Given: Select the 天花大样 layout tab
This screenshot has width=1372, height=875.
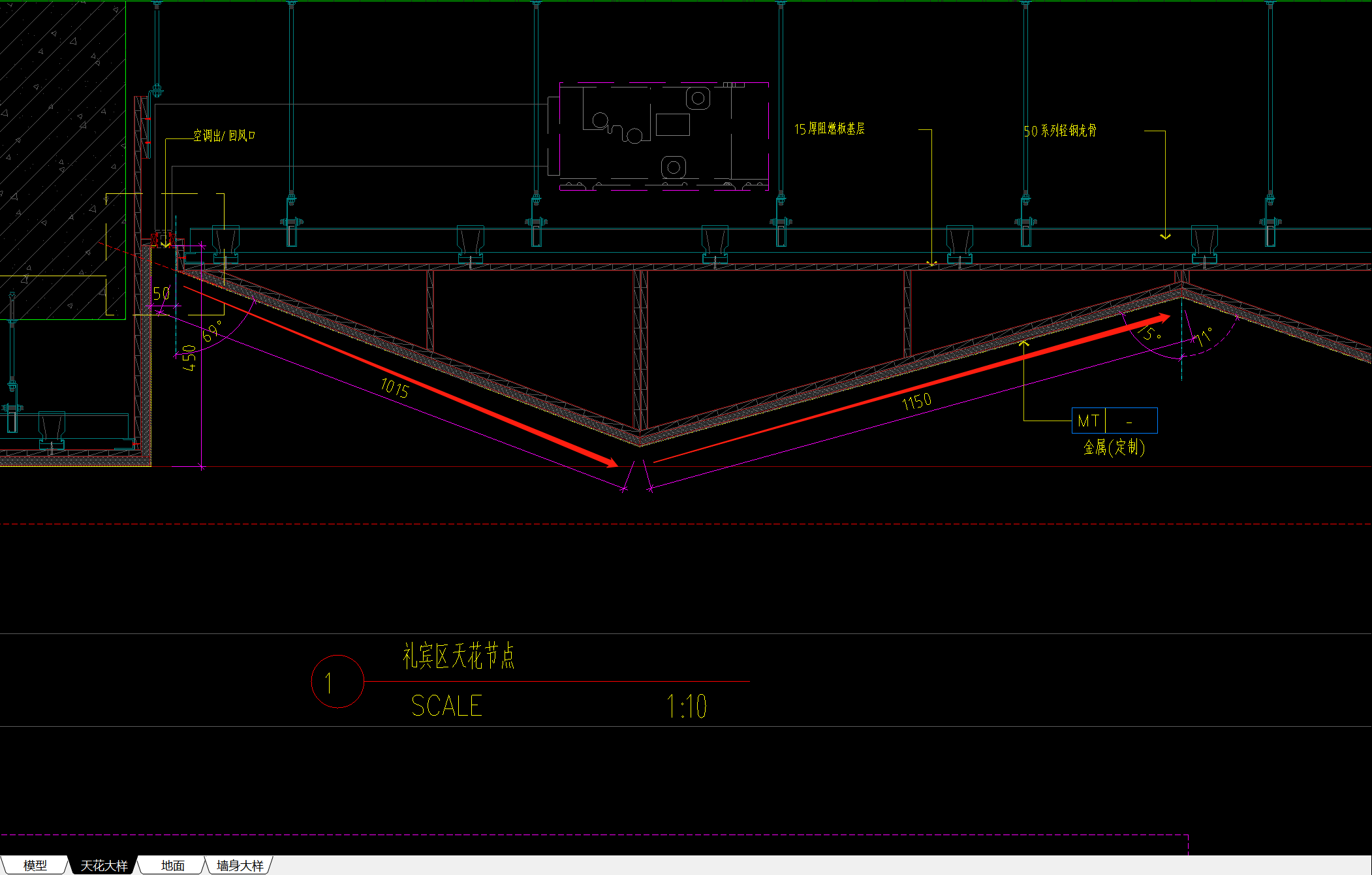Looking at the screenshot, I should (104, 865).
